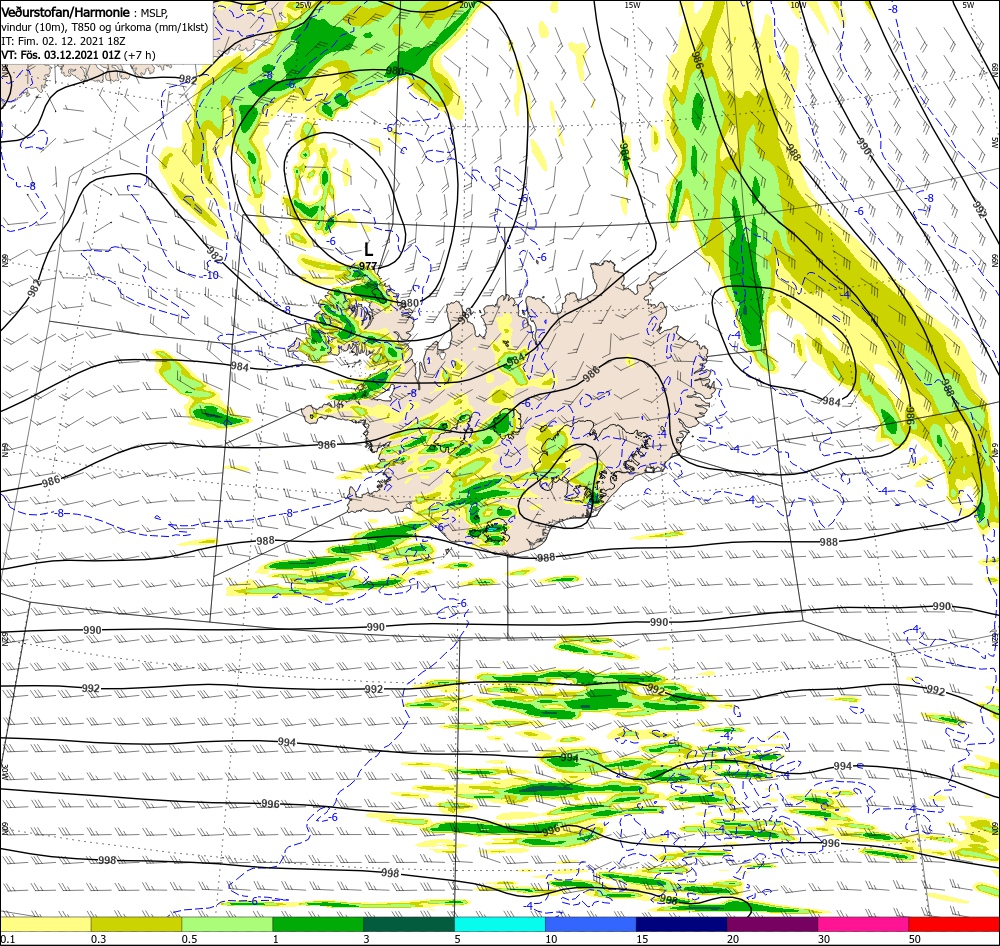Viewport: 1000px width, 946px height.
Task: Click the 0.5 legend value
Action: click(189, 939)
